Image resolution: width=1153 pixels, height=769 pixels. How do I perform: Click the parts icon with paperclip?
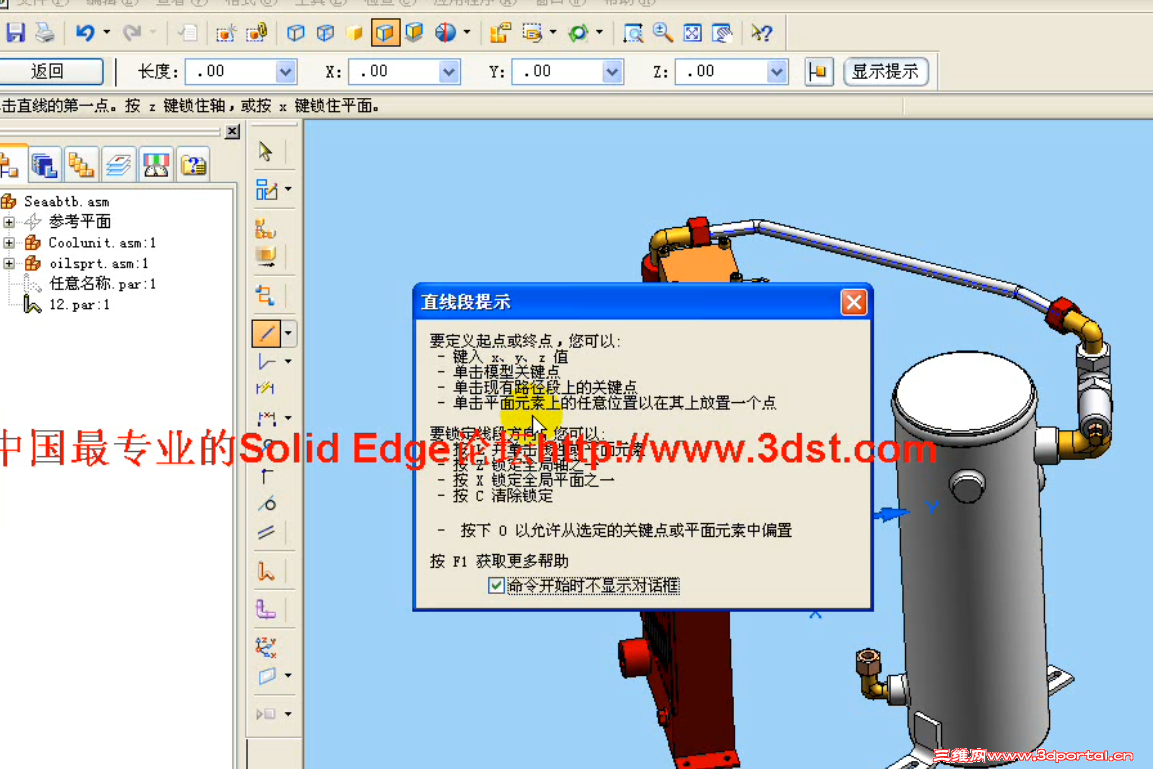click(257, 32)
